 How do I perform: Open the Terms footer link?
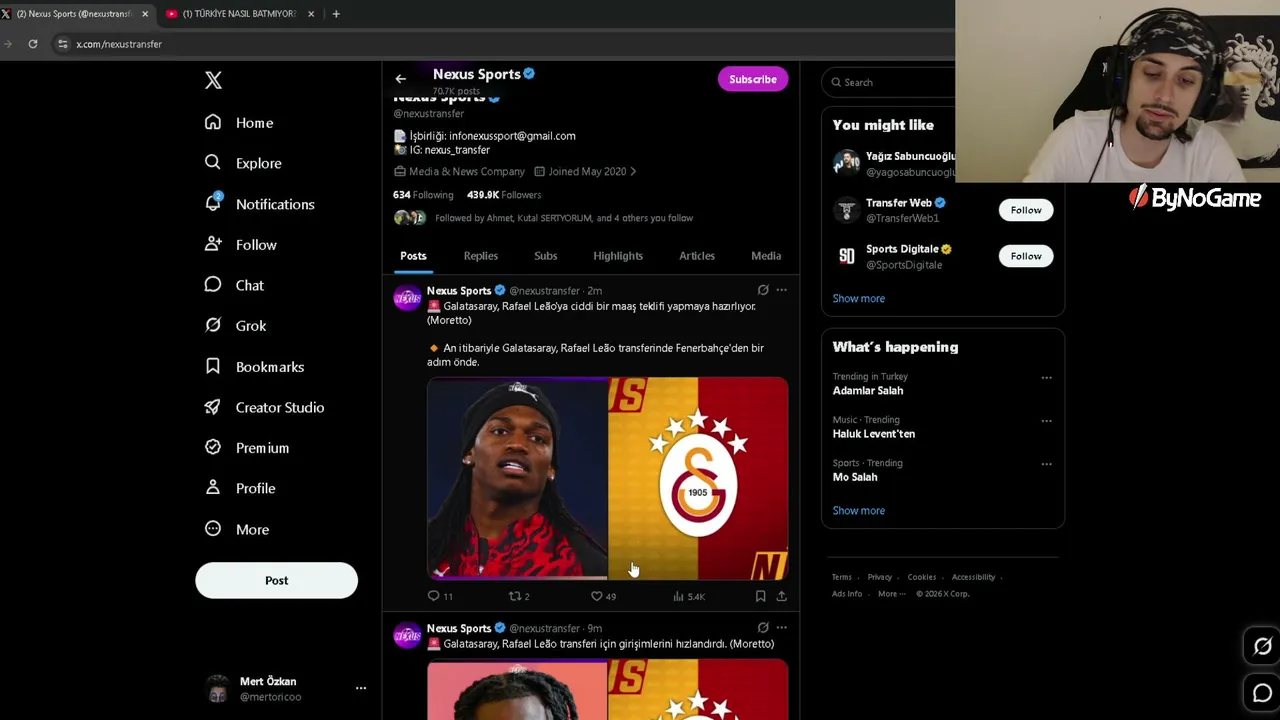(842, 577)
